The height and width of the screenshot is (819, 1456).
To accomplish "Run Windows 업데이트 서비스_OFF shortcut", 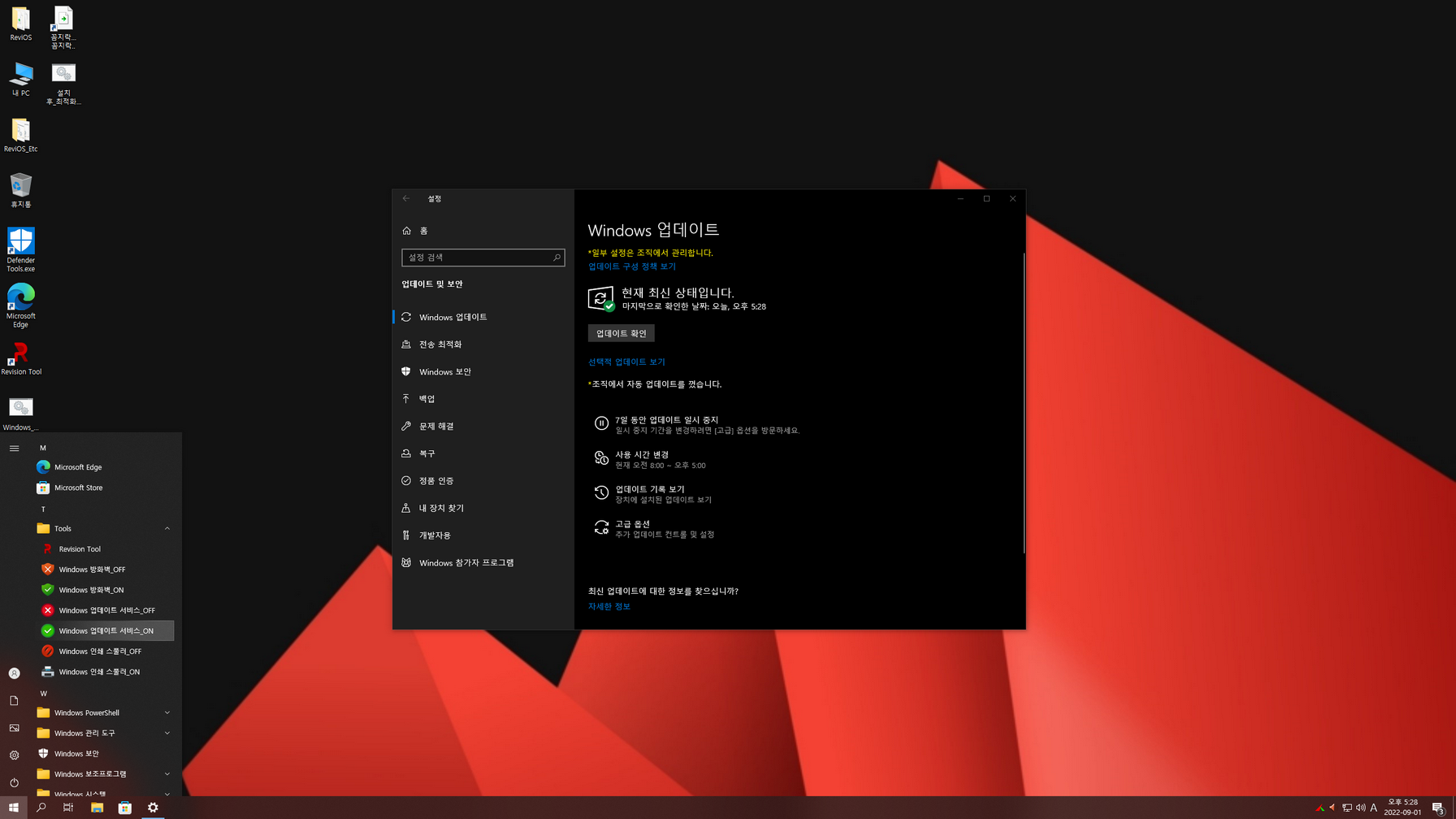I will click(104, 610).
